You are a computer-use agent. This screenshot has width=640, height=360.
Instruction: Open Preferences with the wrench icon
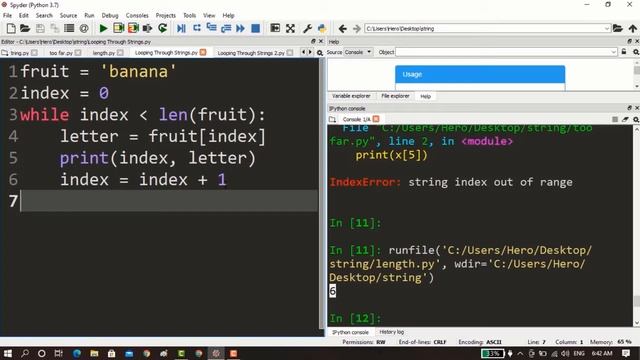click(307, 28)
